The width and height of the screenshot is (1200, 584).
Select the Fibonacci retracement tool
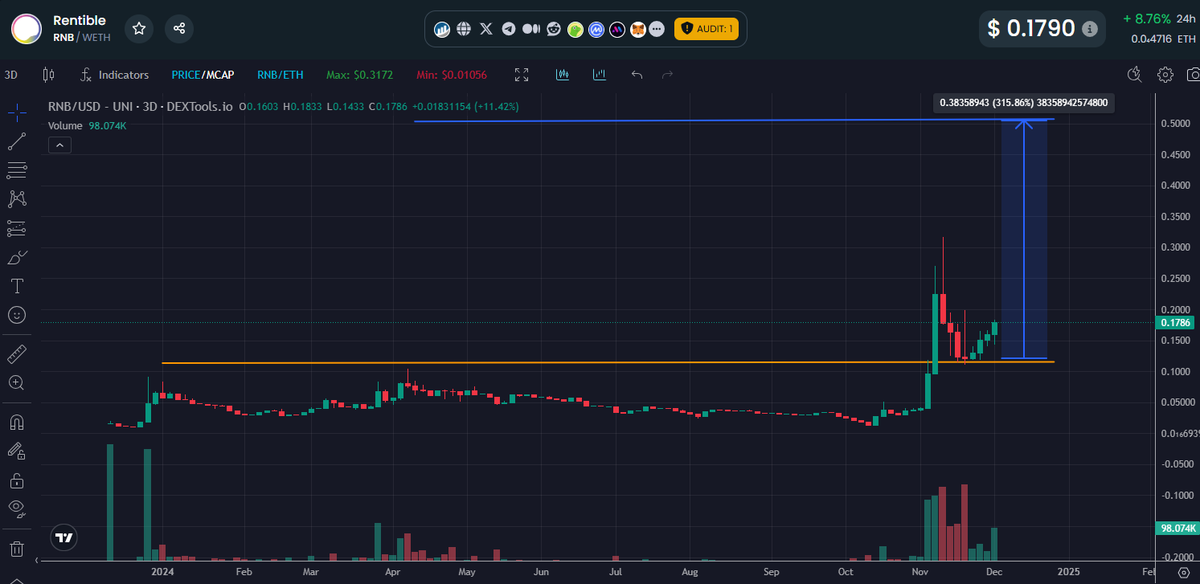[x=16, y=170]
